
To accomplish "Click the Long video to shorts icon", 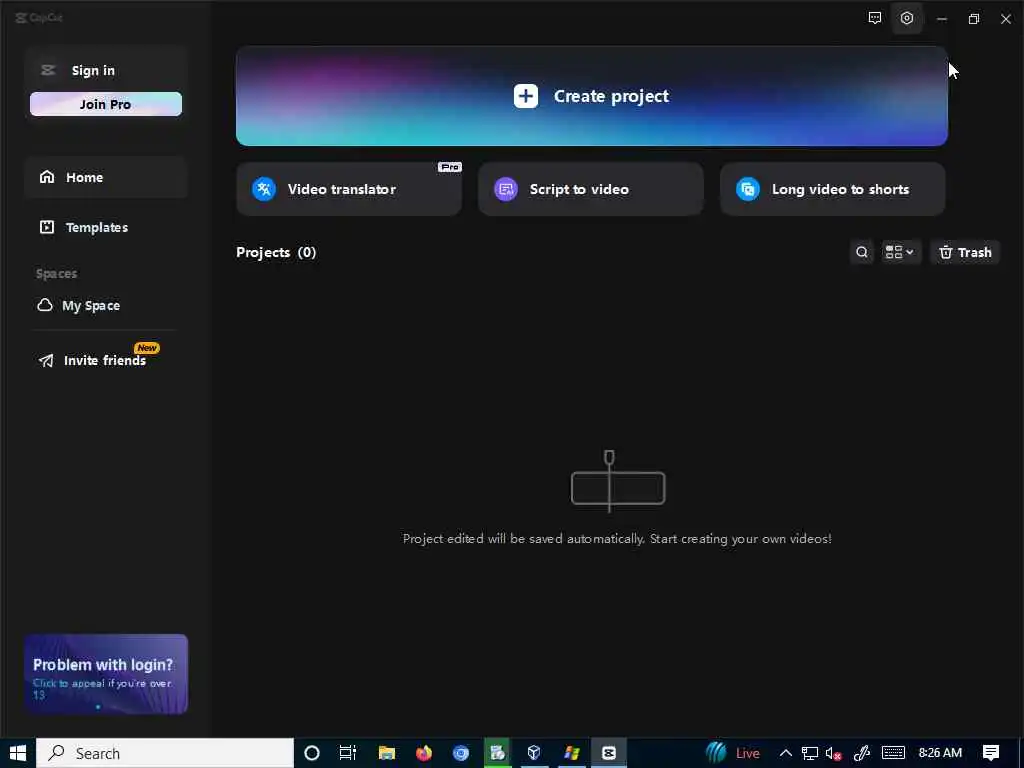I will 748,189.
